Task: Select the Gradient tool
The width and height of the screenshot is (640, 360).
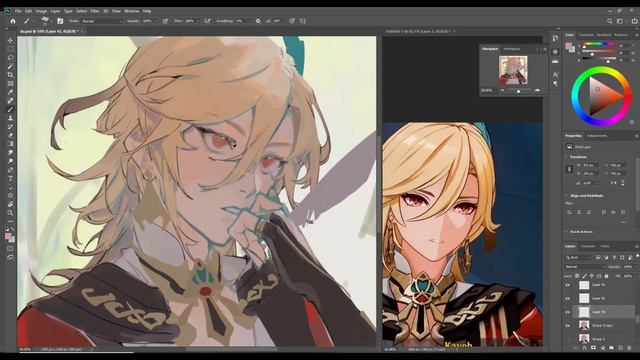Action: pos(11,144)
